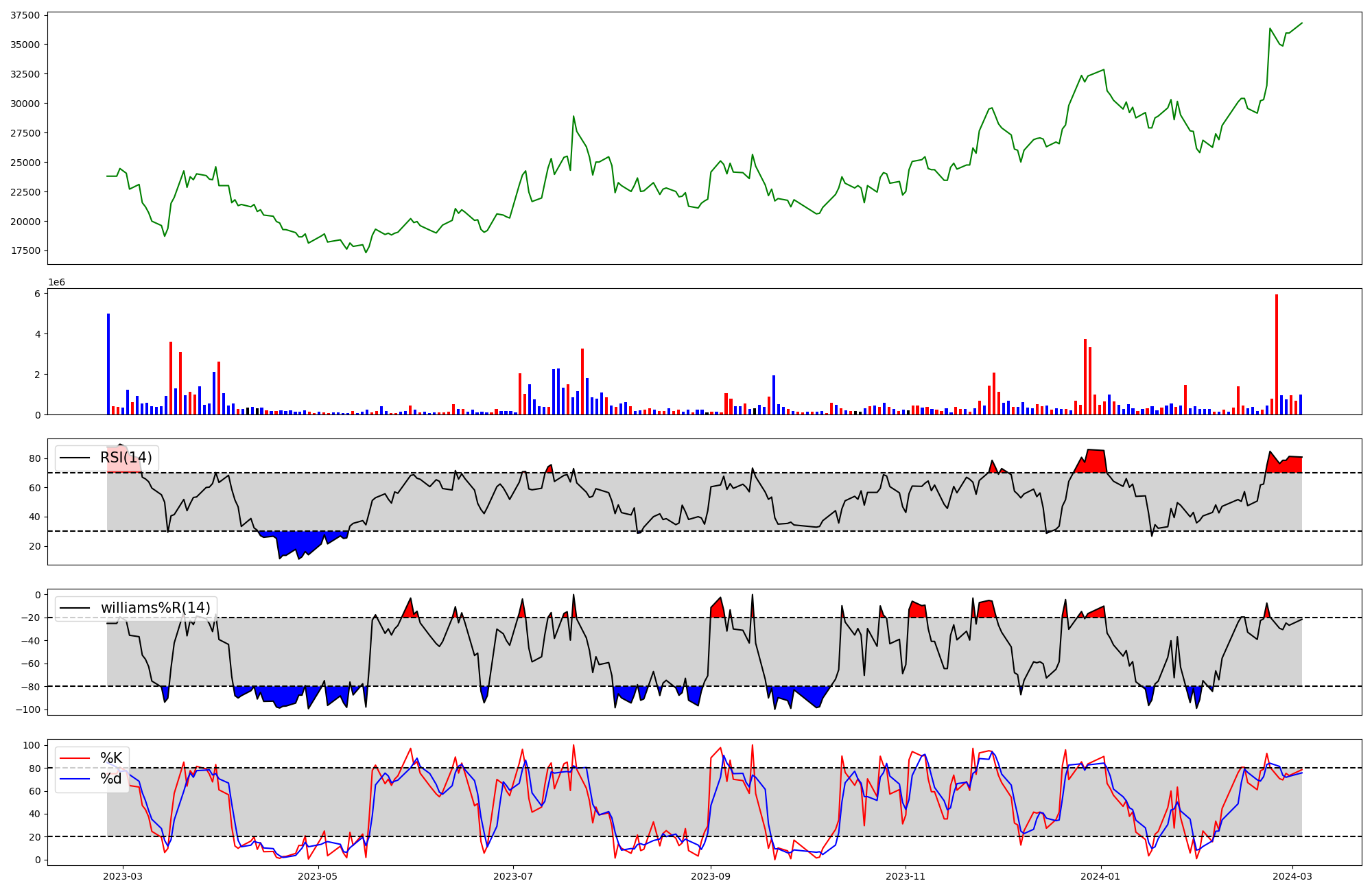Click the 37500 price axis label
The width and height of the screenshot is (1372, 892).
[x=25, y=15]
